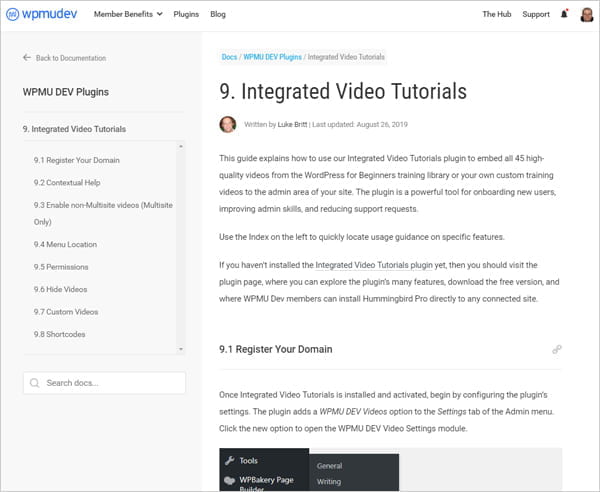Click the sidebar index scroll down arrow
This screenshot has height=492, width=600.
tap(181, 349)
